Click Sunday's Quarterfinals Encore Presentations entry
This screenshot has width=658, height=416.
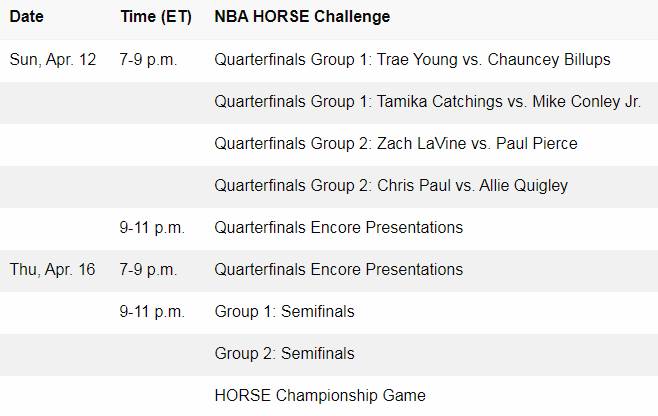coord(338,227)
